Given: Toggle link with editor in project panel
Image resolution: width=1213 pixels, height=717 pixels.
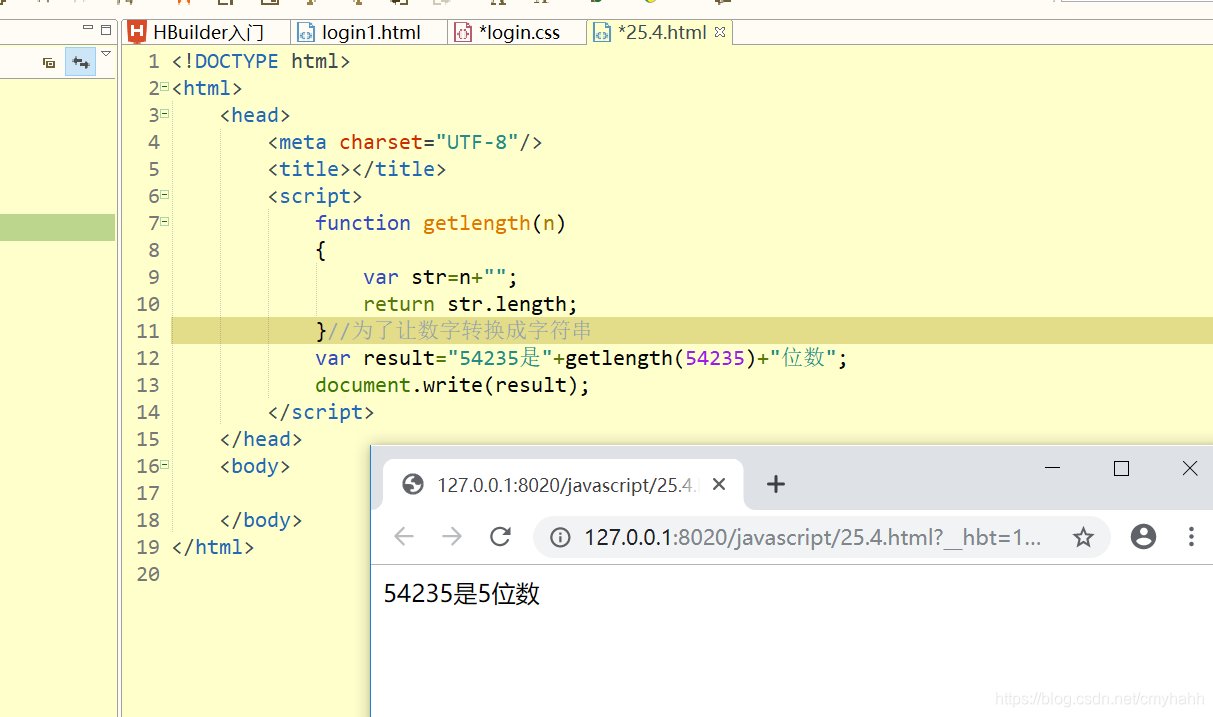Looking at the screenshot, I should (x=80, y=63).
